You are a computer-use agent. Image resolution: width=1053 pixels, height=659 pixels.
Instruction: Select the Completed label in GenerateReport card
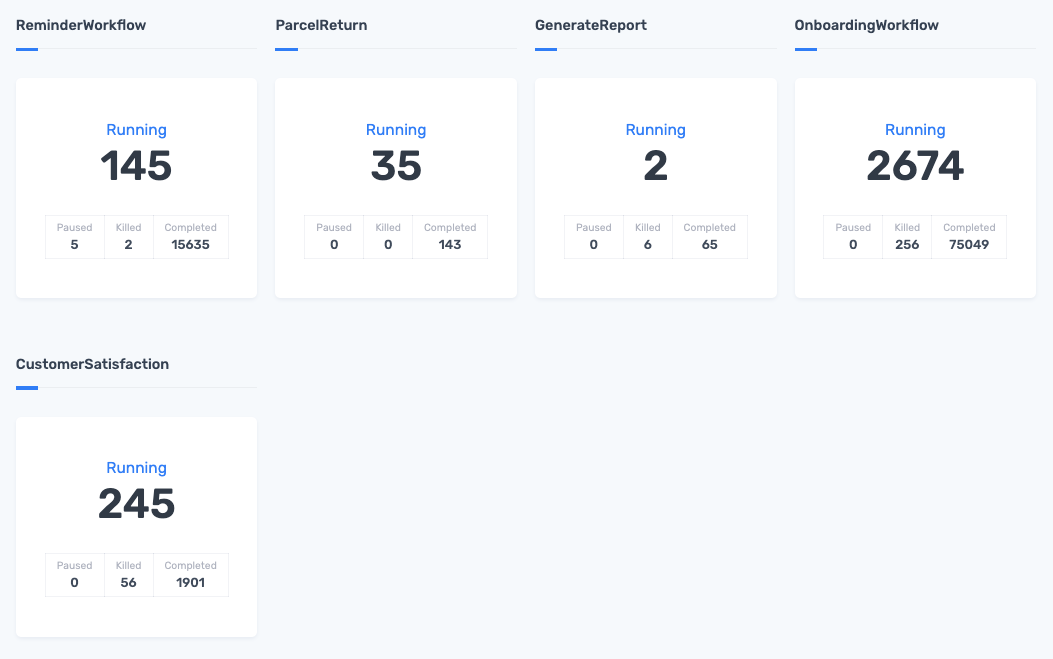[x=710, y=228]
